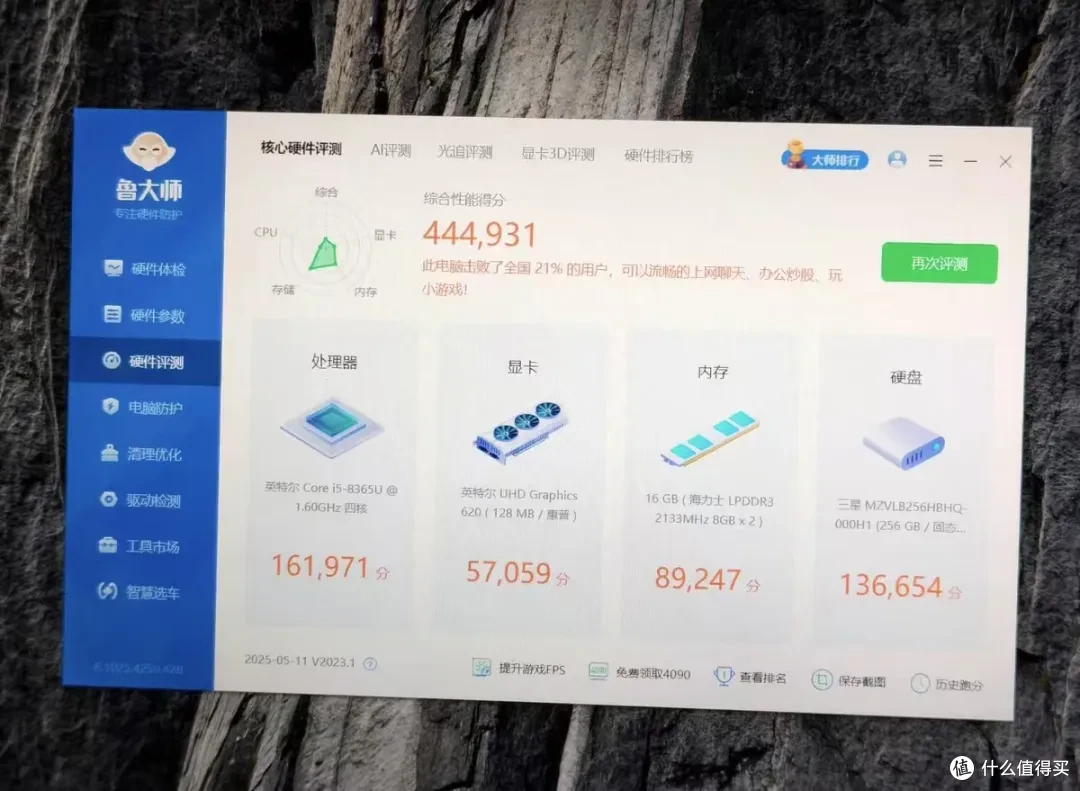The width and height of the screenshot is (1080, 791).
Task: Open the user account avatar icon
Action: pos(897,159)
